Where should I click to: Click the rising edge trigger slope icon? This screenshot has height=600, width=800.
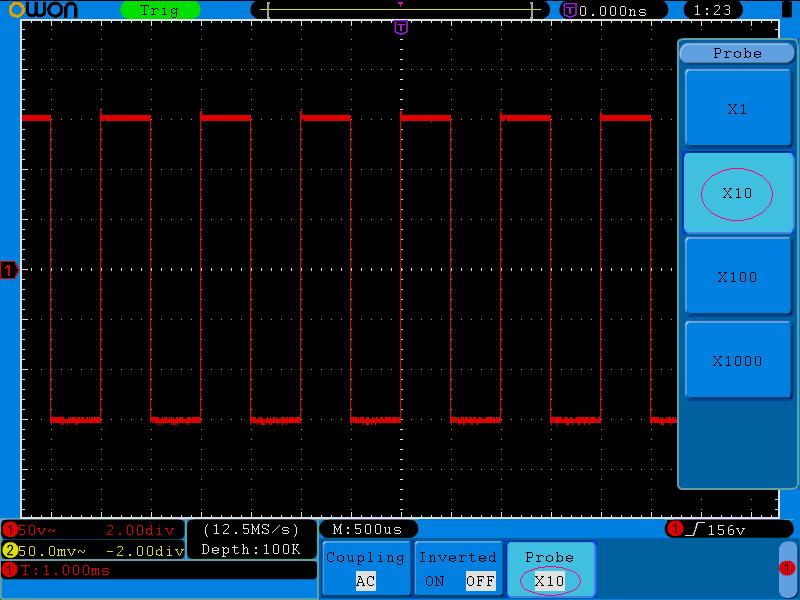[695, 530]
